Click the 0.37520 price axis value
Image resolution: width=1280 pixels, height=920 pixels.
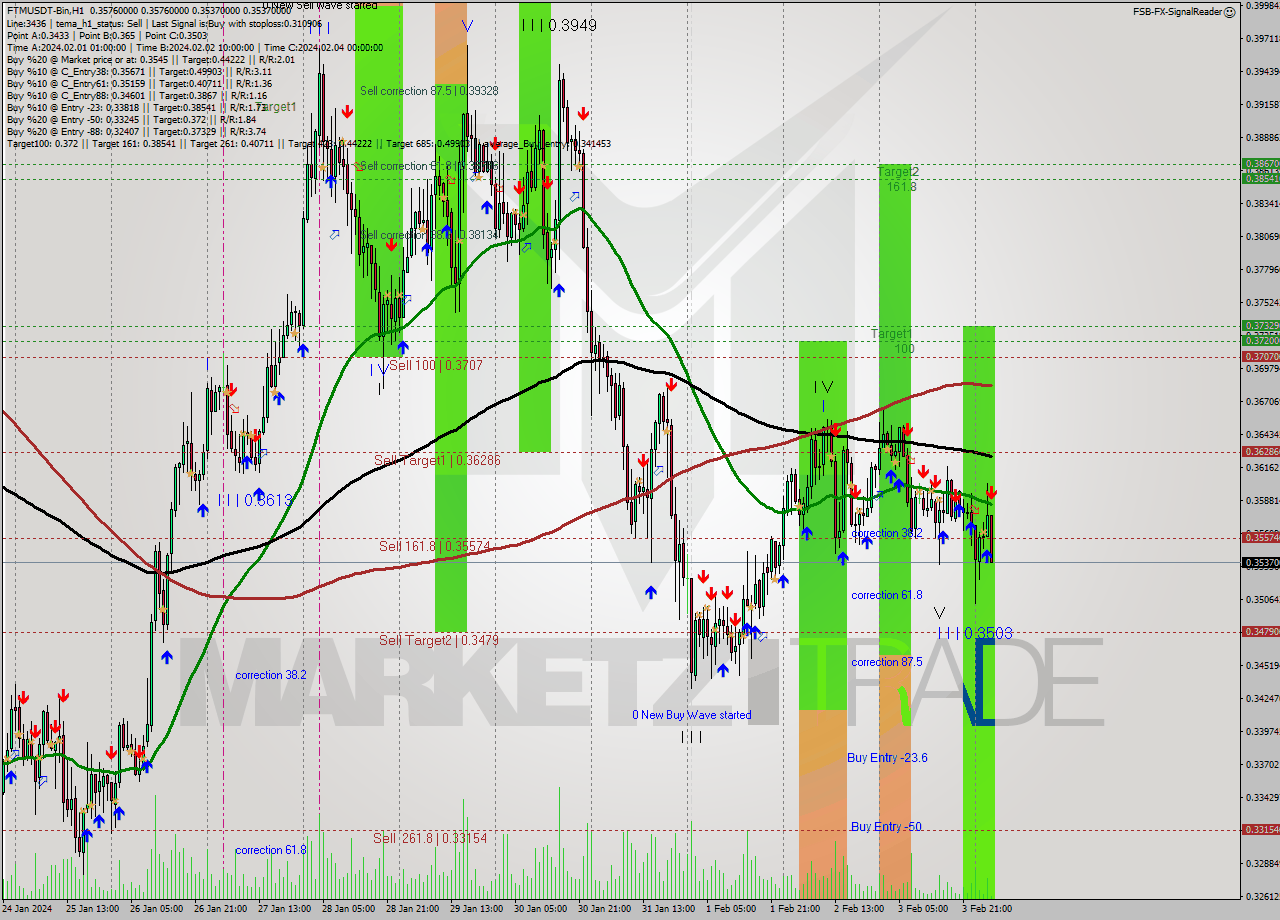coord(1262,302)
